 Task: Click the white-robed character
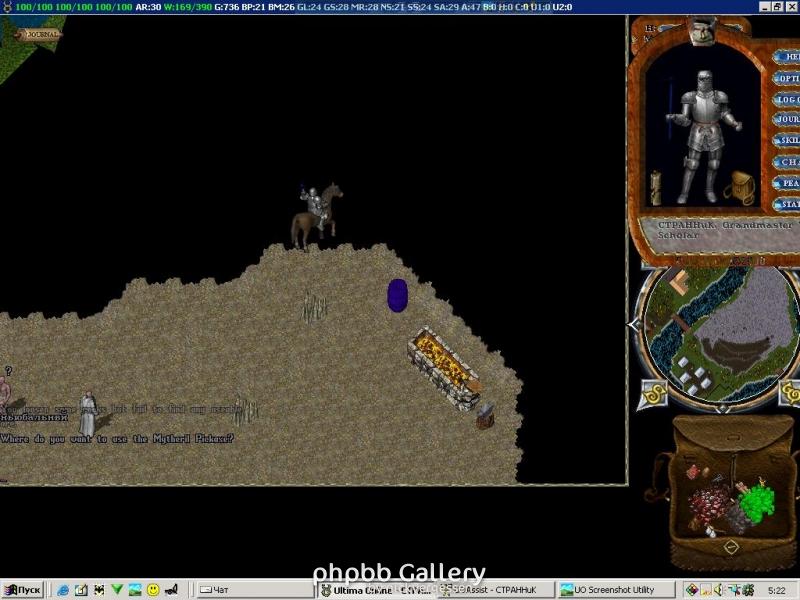click(88, 413)
